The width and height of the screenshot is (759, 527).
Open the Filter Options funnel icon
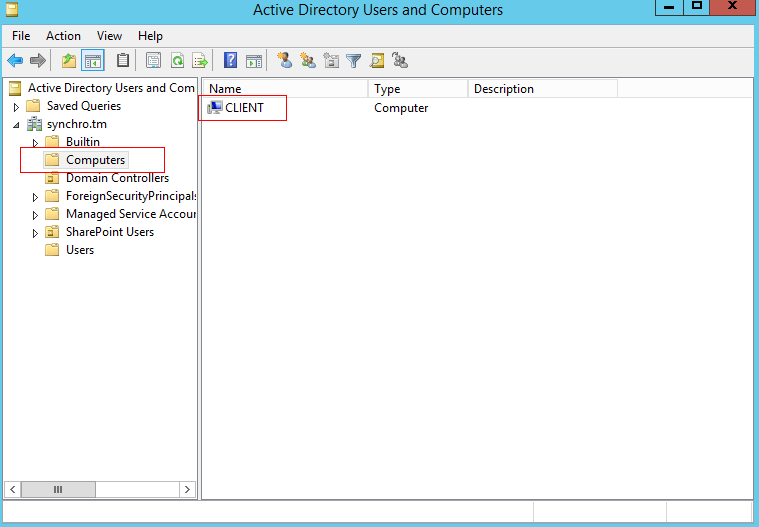coord(354,61)
